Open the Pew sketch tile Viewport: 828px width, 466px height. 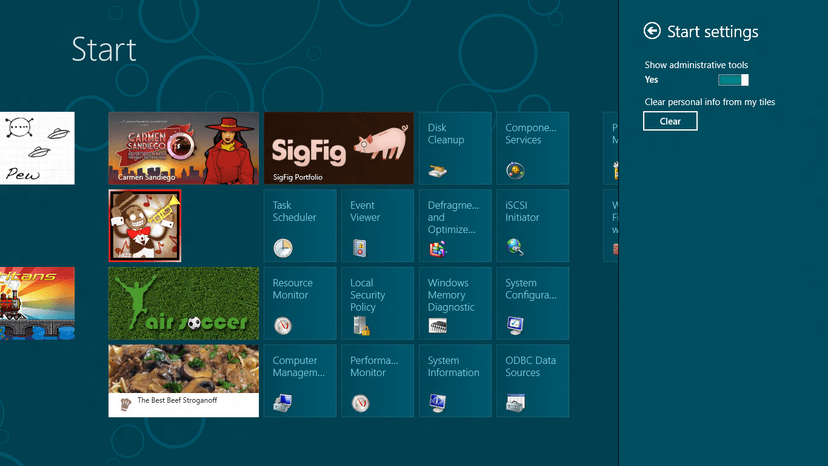(x=37, y=148)
